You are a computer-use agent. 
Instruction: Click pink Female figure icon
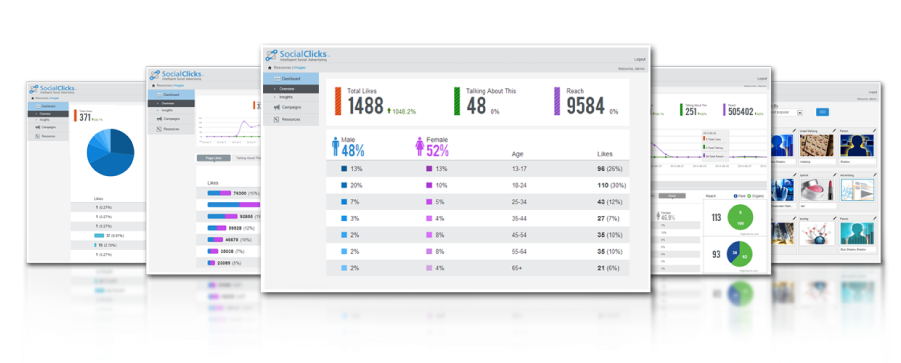pos(419,146)
